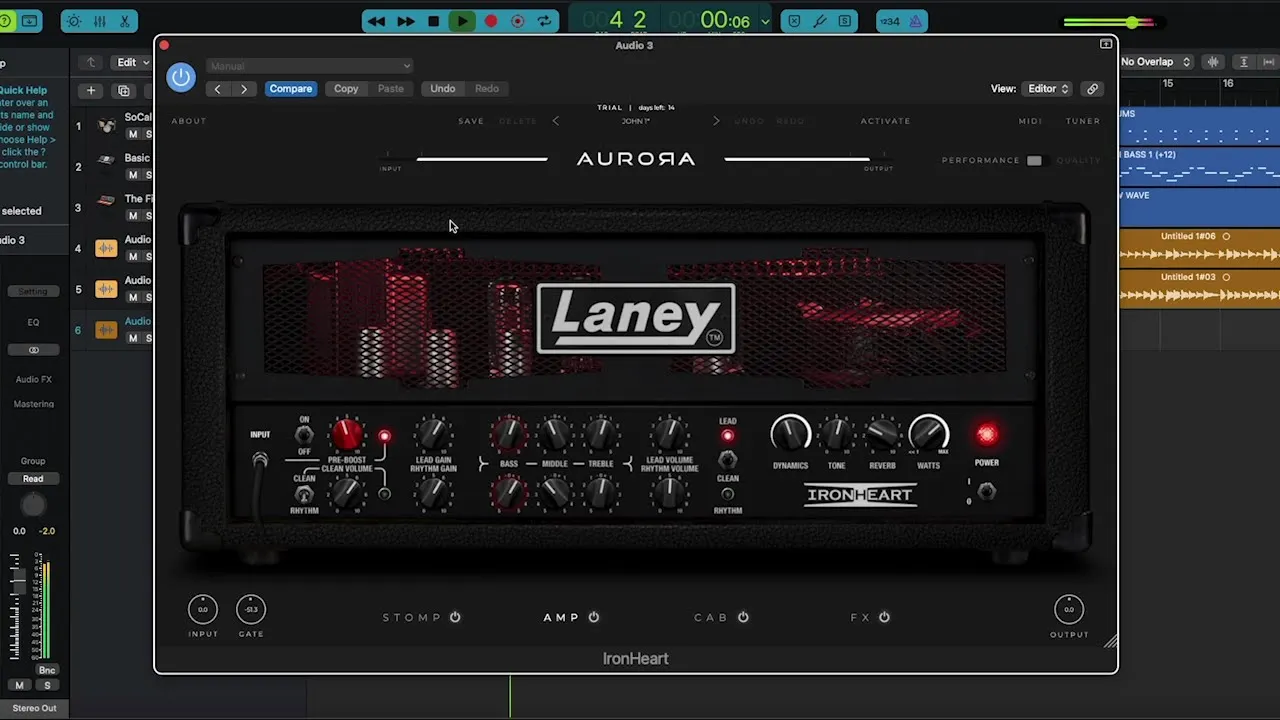Viewport: 1280px width, 720px height.
Task: Click the duplicate track icon
Action: click(124, 91)
